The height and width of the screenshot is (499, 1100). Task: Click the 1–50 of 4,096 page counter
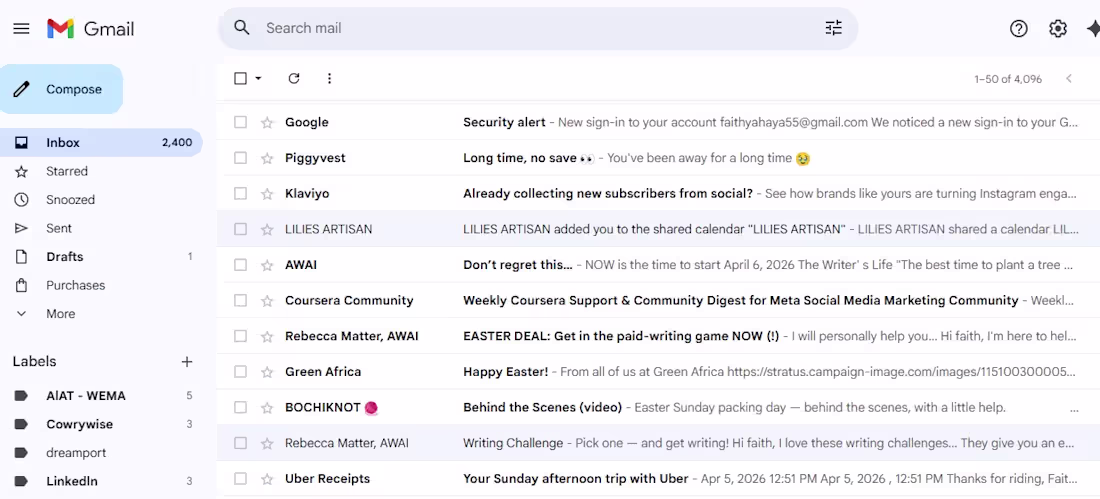[1007, 79]
